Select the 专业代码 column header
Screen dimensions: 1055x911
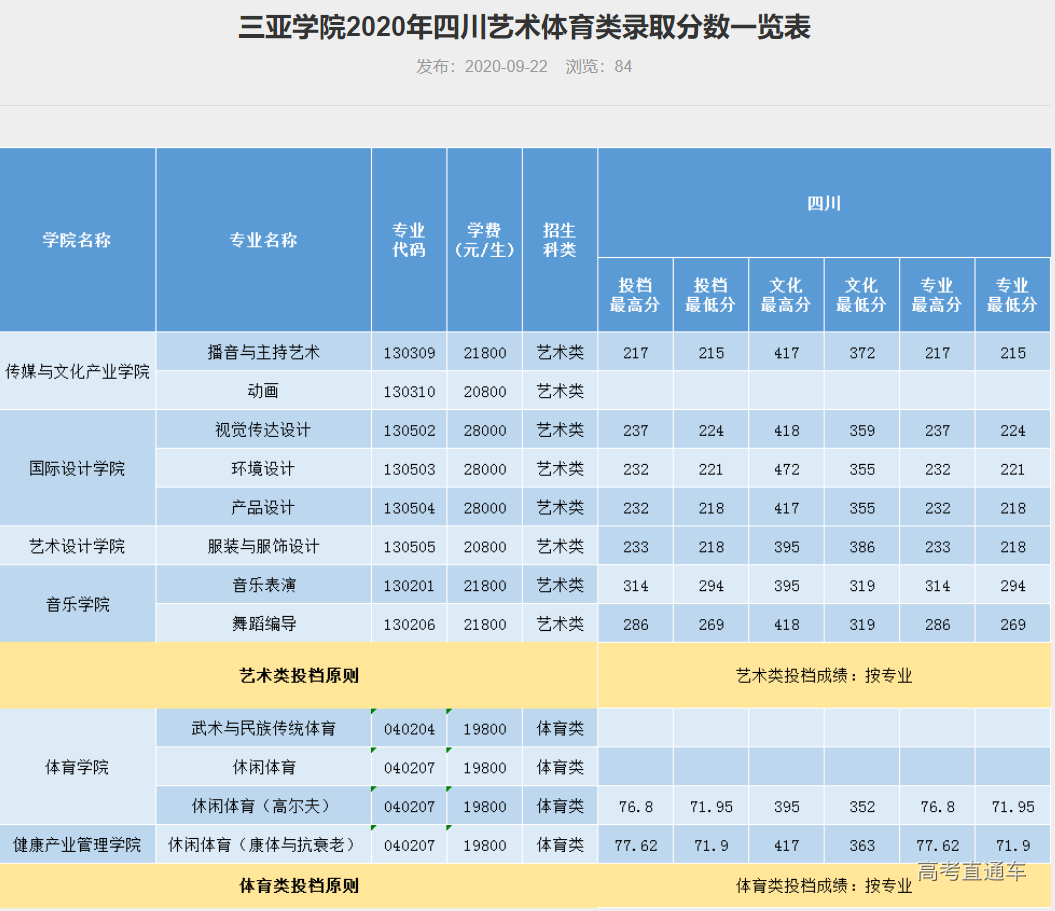point(408,240)
